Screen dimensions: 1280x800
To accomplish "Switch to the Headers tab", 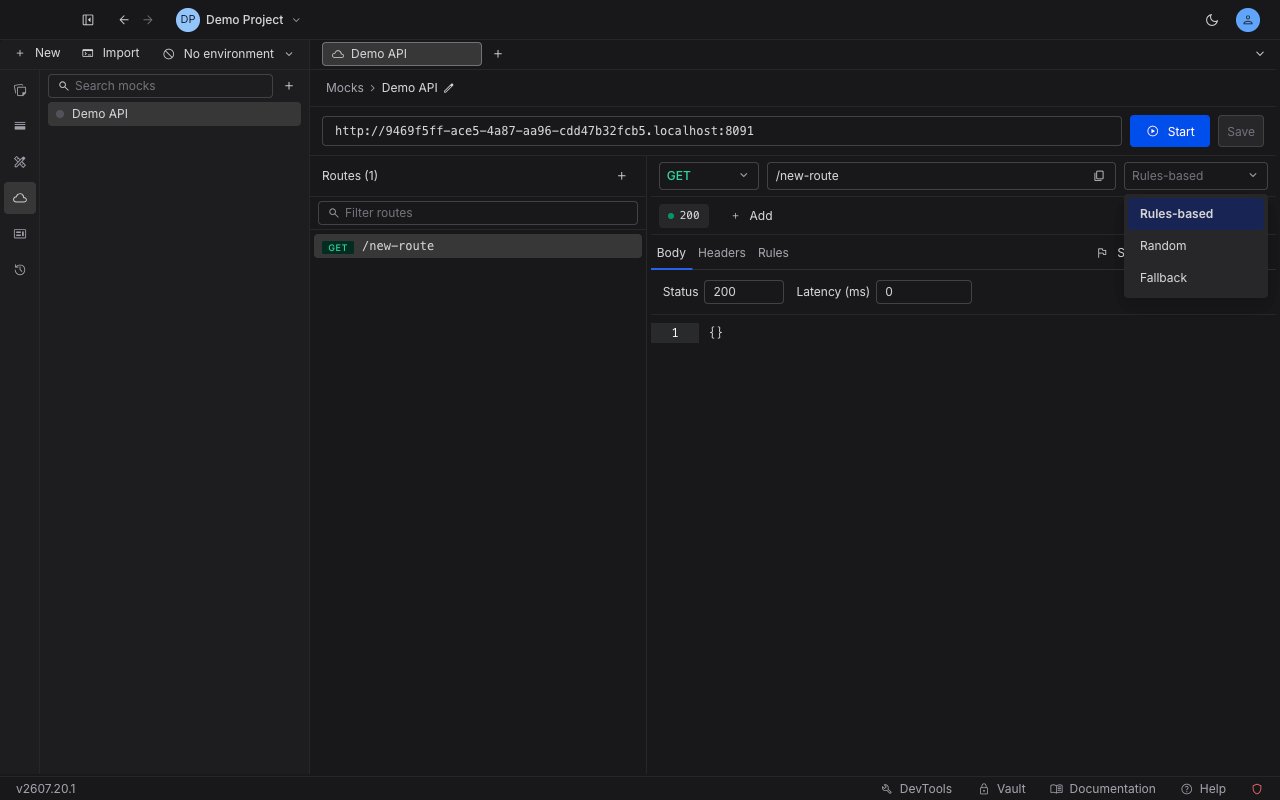I will [722, 253].
